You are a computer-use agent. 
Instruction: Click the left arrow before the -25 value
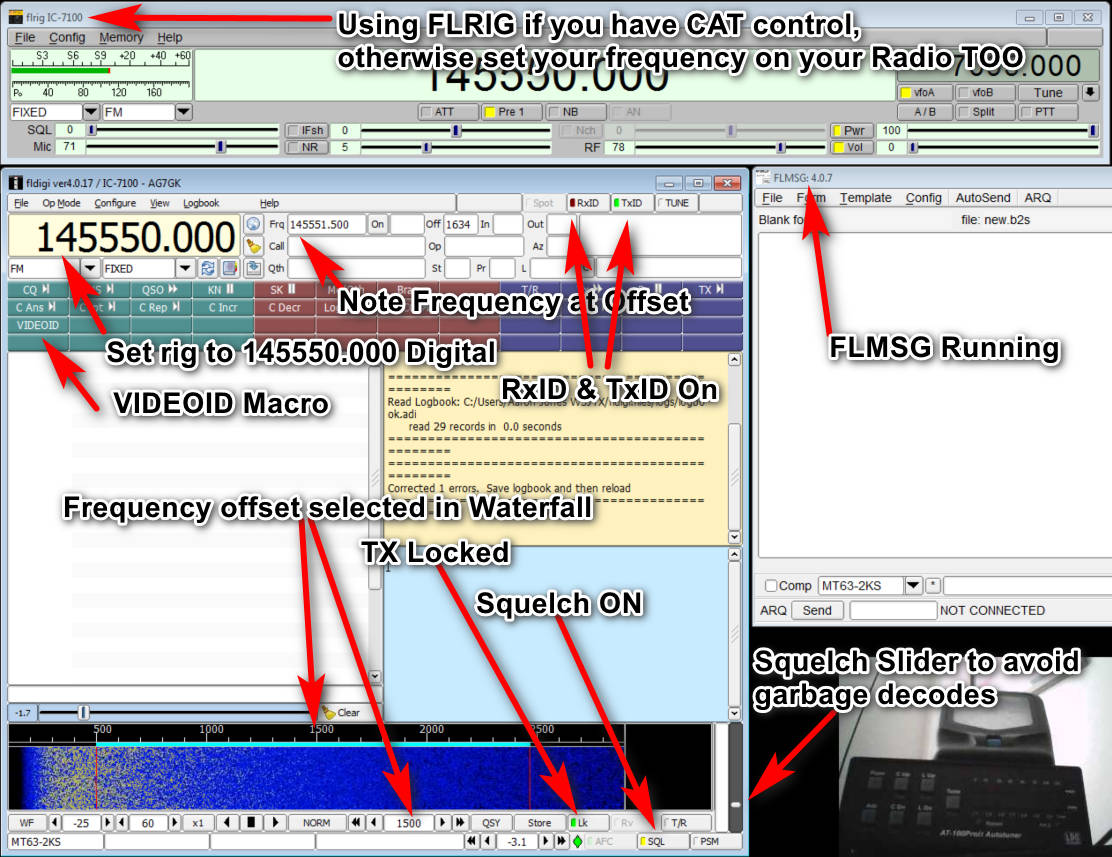click(55, 823)
